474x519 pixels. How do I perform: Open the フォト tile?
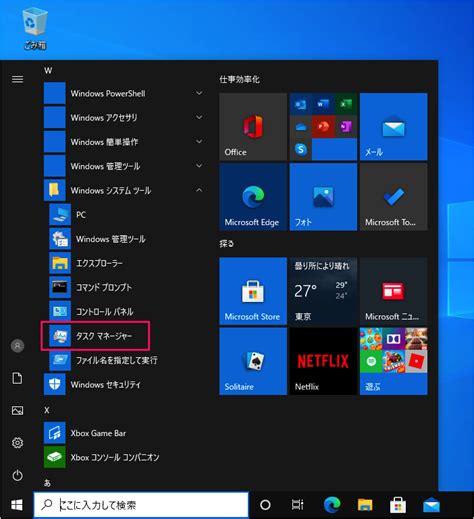point(323,197)
